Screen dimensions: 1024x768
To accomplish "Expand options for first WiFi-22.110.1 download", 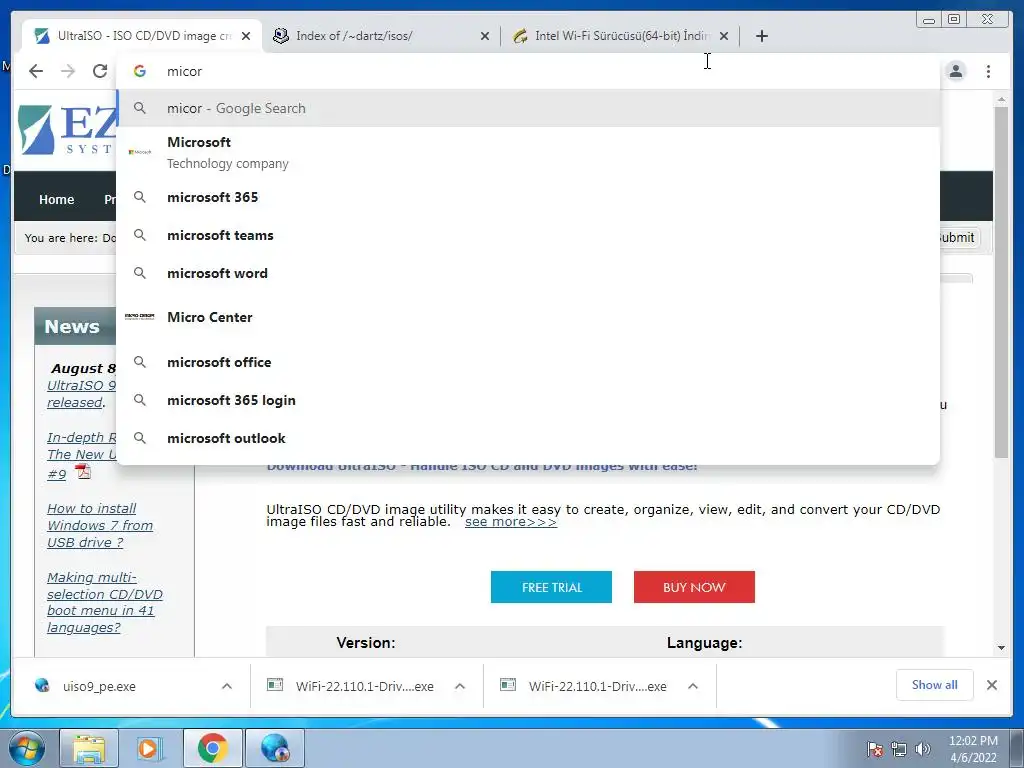I will 460,686.
